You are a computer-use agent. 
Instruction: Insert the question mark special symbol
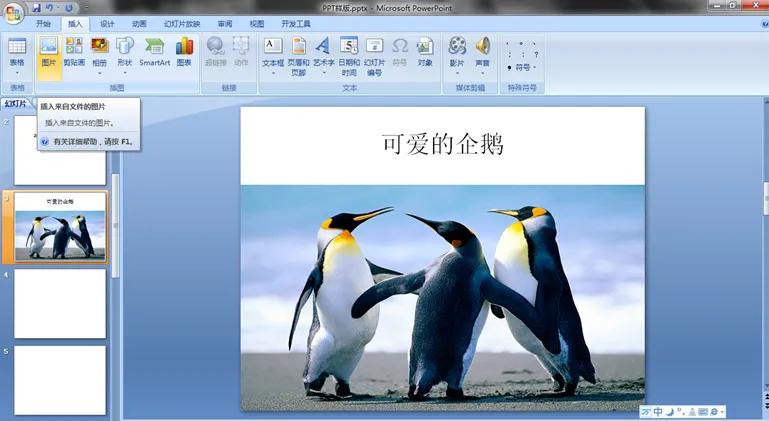pyautogui.click(x=536, y=54)
